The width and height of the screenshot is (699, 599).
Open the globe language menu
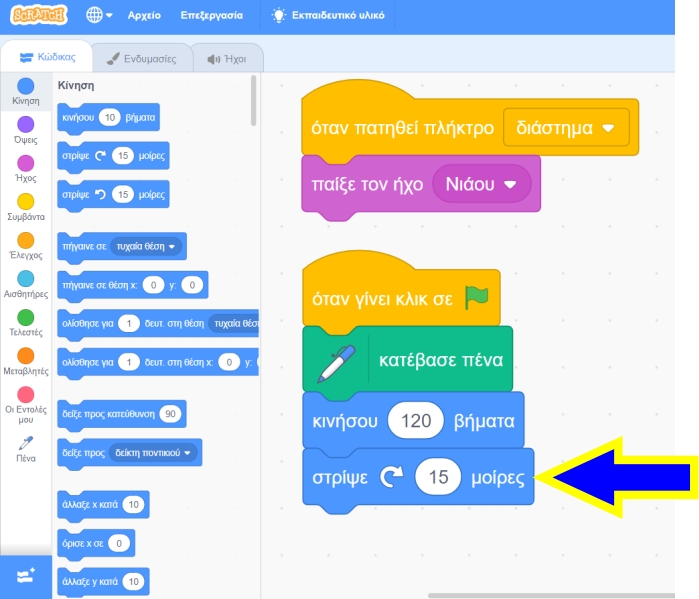(99, 16)
